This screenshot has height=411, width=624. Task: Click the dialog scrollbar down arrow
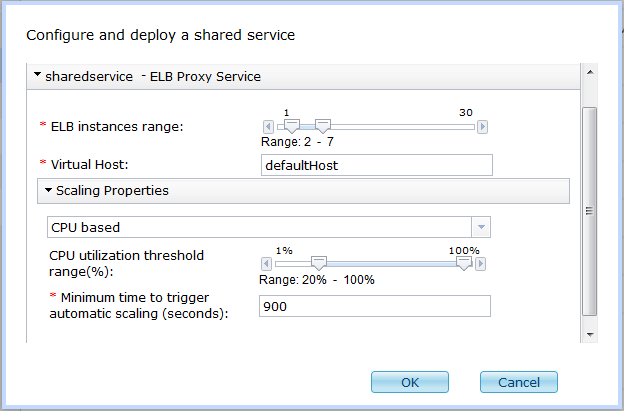click(590, 335)
